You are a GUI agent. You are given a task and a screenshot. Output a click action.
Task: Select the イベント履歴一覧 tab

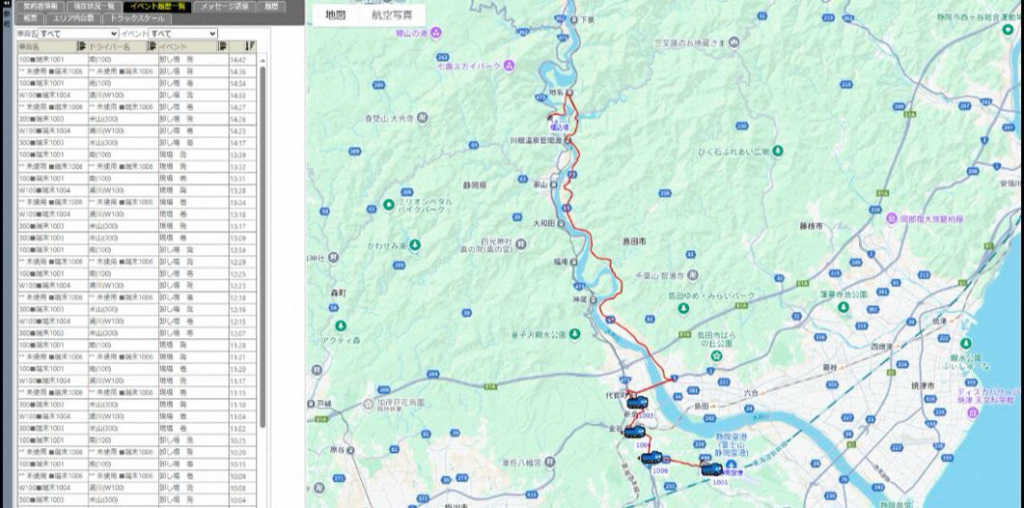tap(155, 7)
